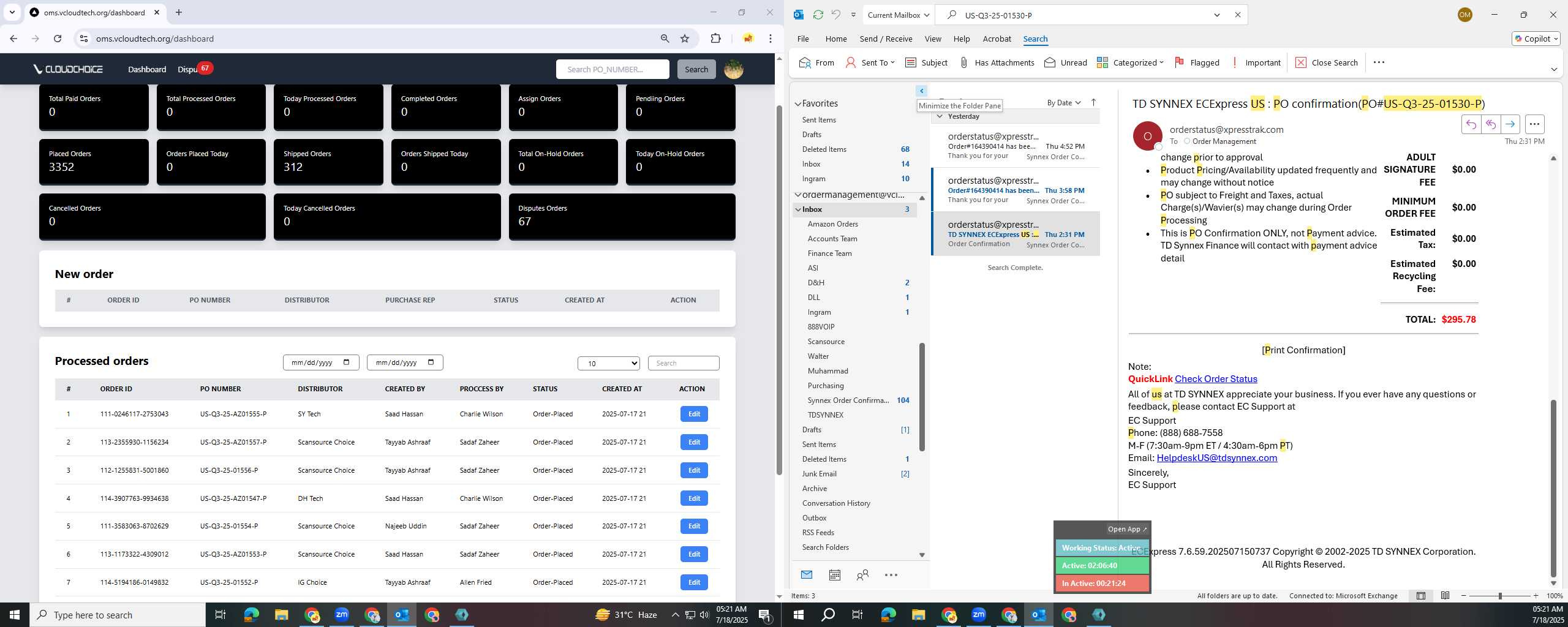This screenshot has height=627, width=1568.
Task: Click the HelpdeskUS@tdsynnex.com email link
Action: (1216, 458)
